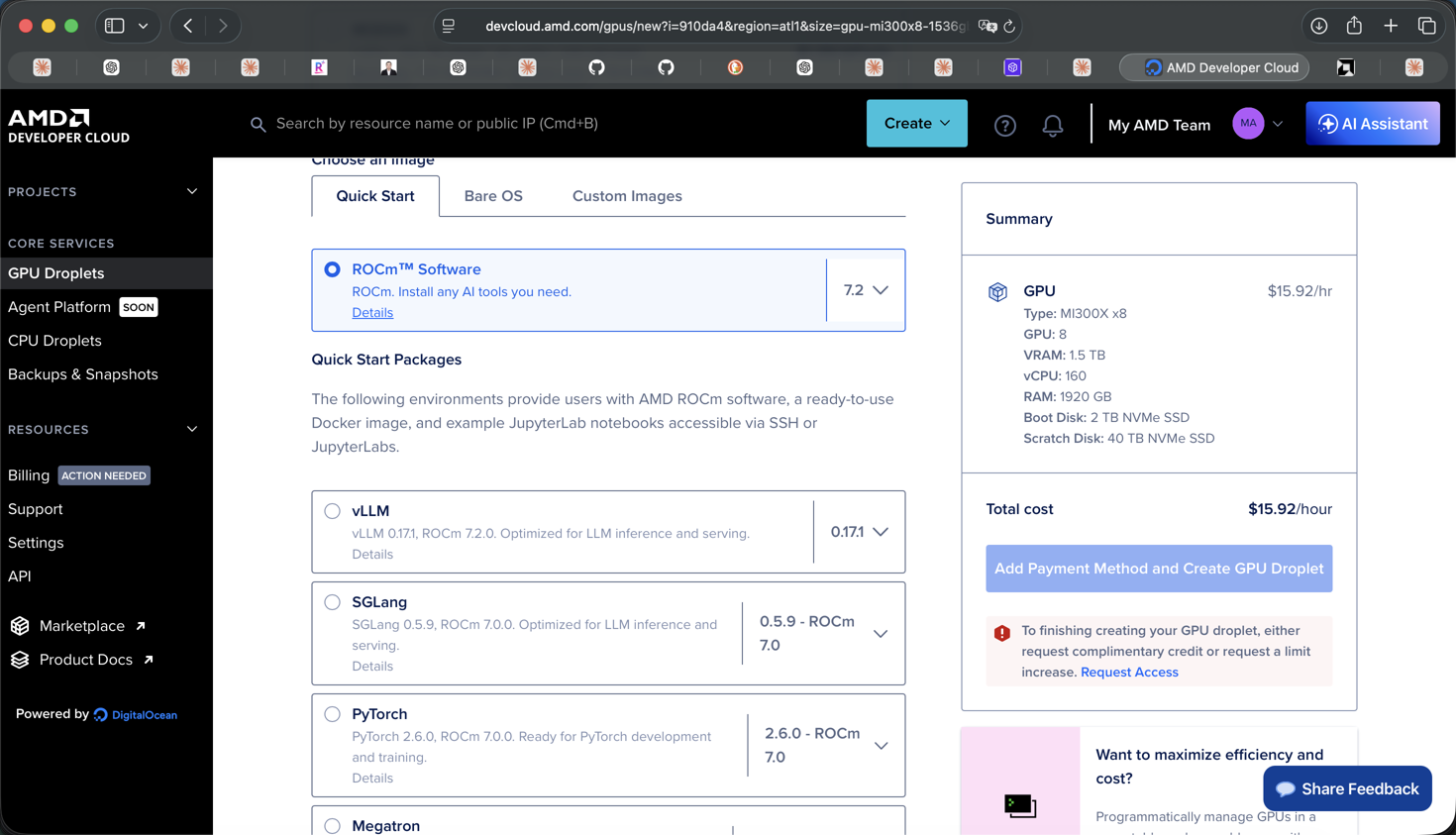This screenshot has width=1456, height=835.
Task: Click the Marketplace cube icon
Action: coord(20,626)
